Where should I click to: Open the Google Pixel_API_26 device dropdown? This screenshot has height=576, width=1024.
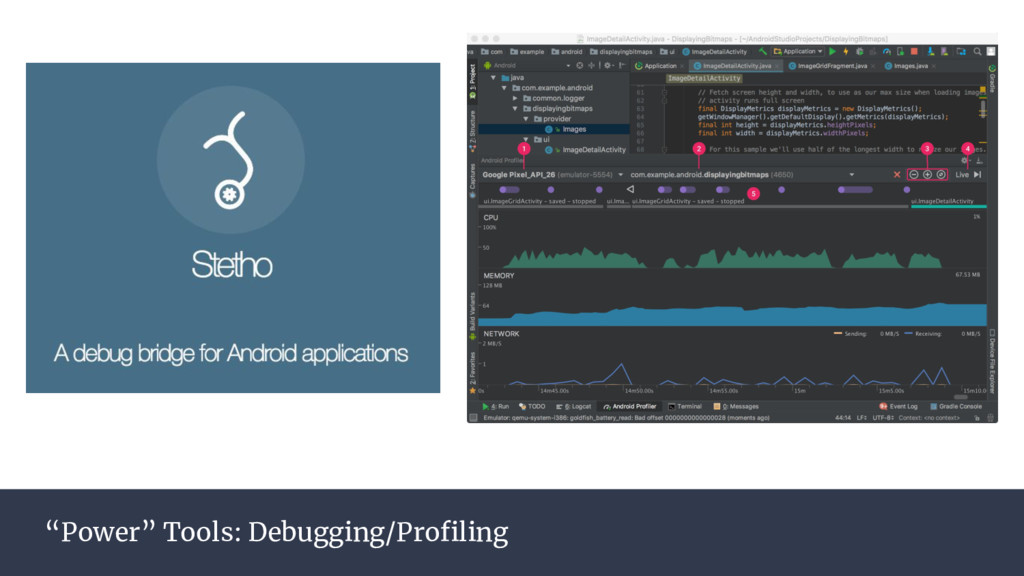[x=552, y=174]
